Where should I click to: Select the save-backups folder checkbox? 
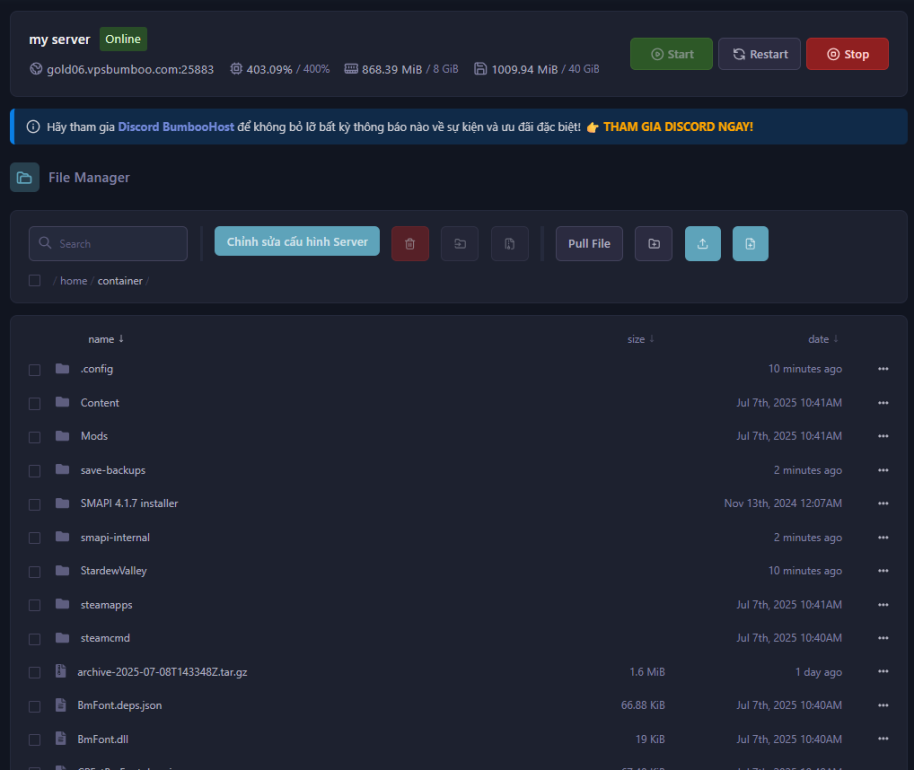click(x=34, y=471)
